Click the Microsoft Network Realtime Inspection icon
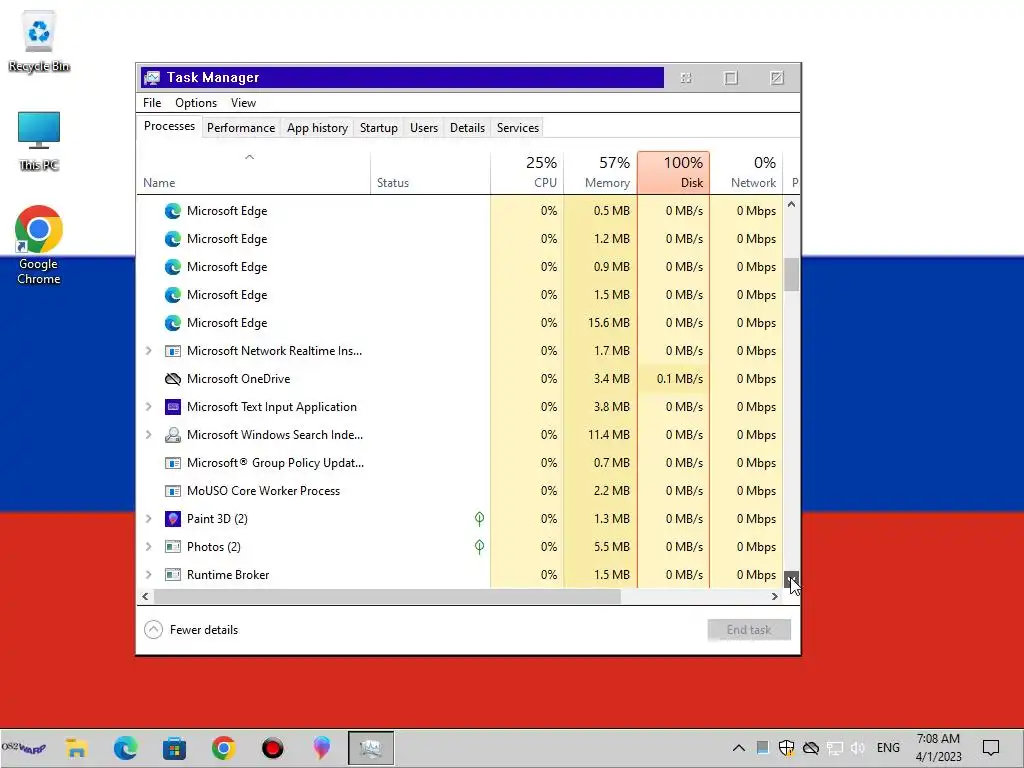Image resolution: width=1024 pixels, height=768 pixels. click(x=172, y=351)
